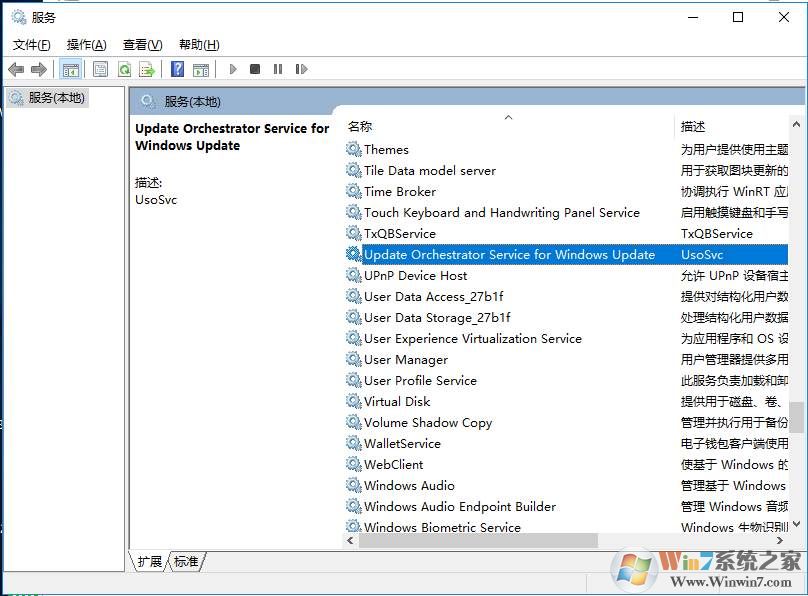The width and height of the screenshot is (808, 596).
Task: Open the 查看(V) menu
Action: 142,45
